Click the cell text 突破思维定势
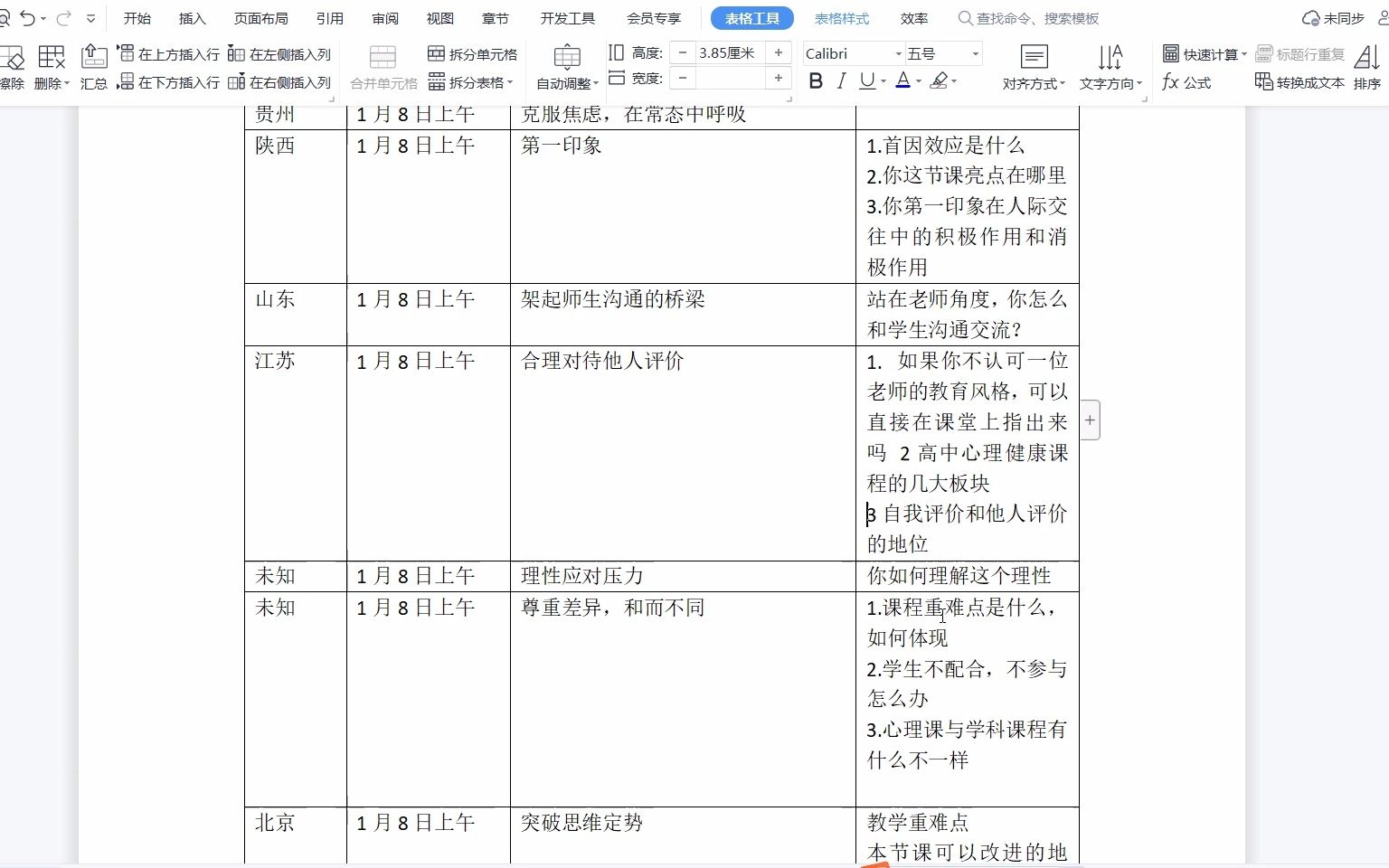Viewport: 1389px width, 868px height. pyautogui.click(x=582, y=823)
